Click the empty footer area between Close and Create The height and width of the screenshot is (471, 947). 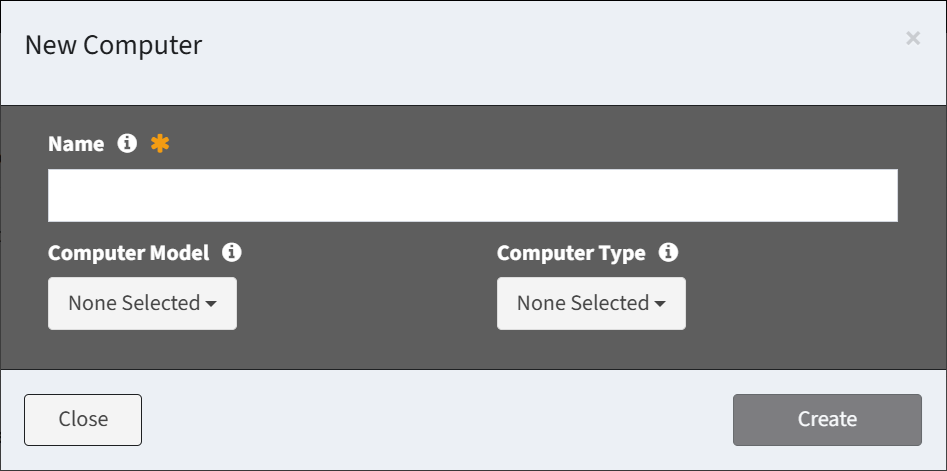[437, 420]
